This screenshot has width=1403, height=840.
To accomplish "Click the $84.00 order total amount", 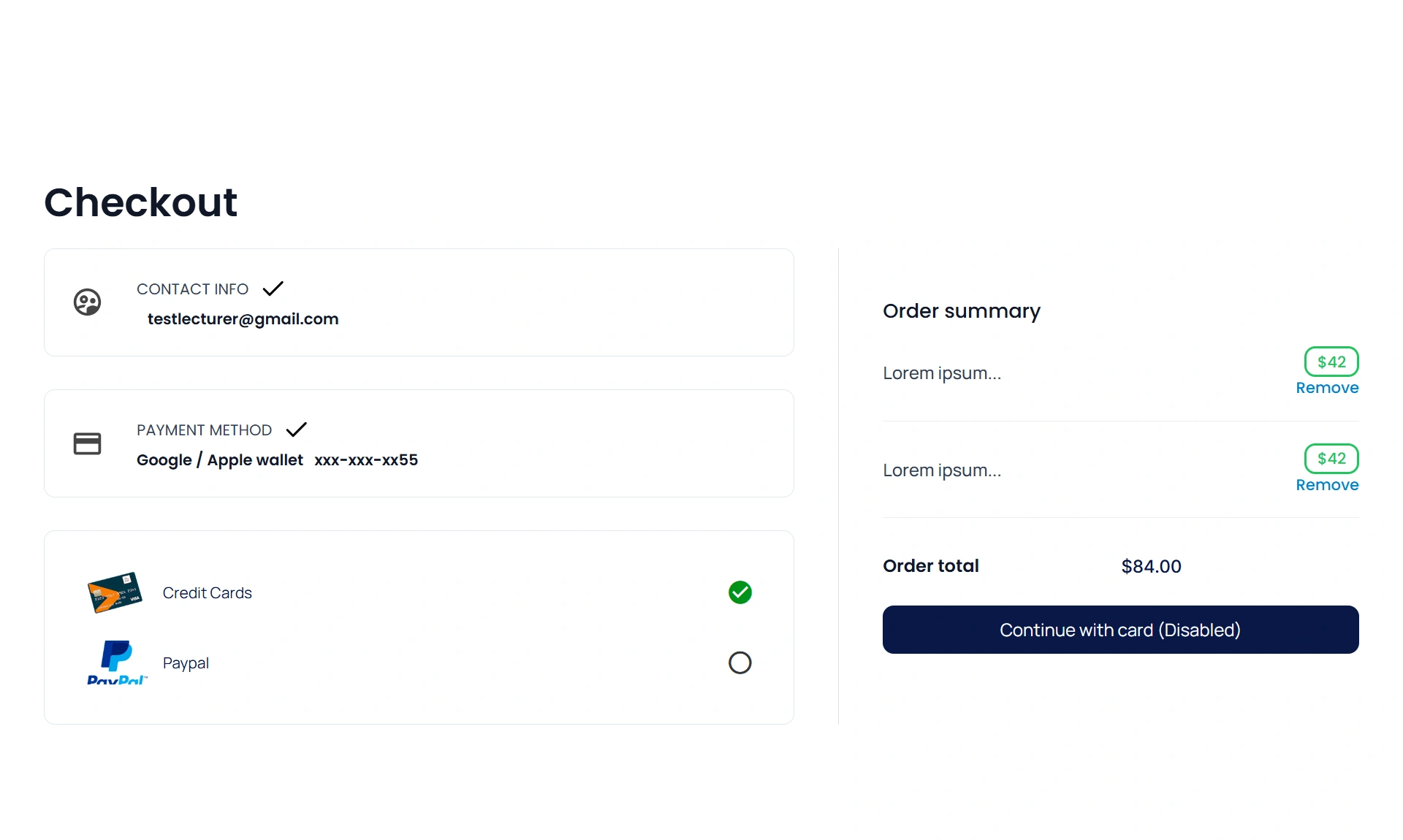I will (x=1151, y=566).
